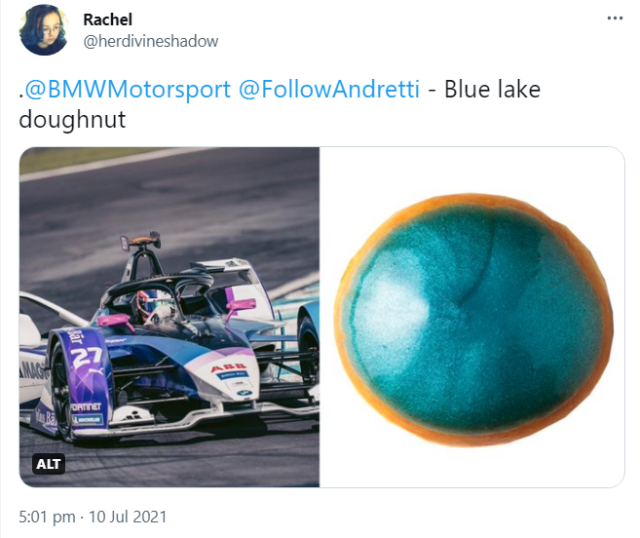Open the blue lake doughnut image

[x=472, y=317]
